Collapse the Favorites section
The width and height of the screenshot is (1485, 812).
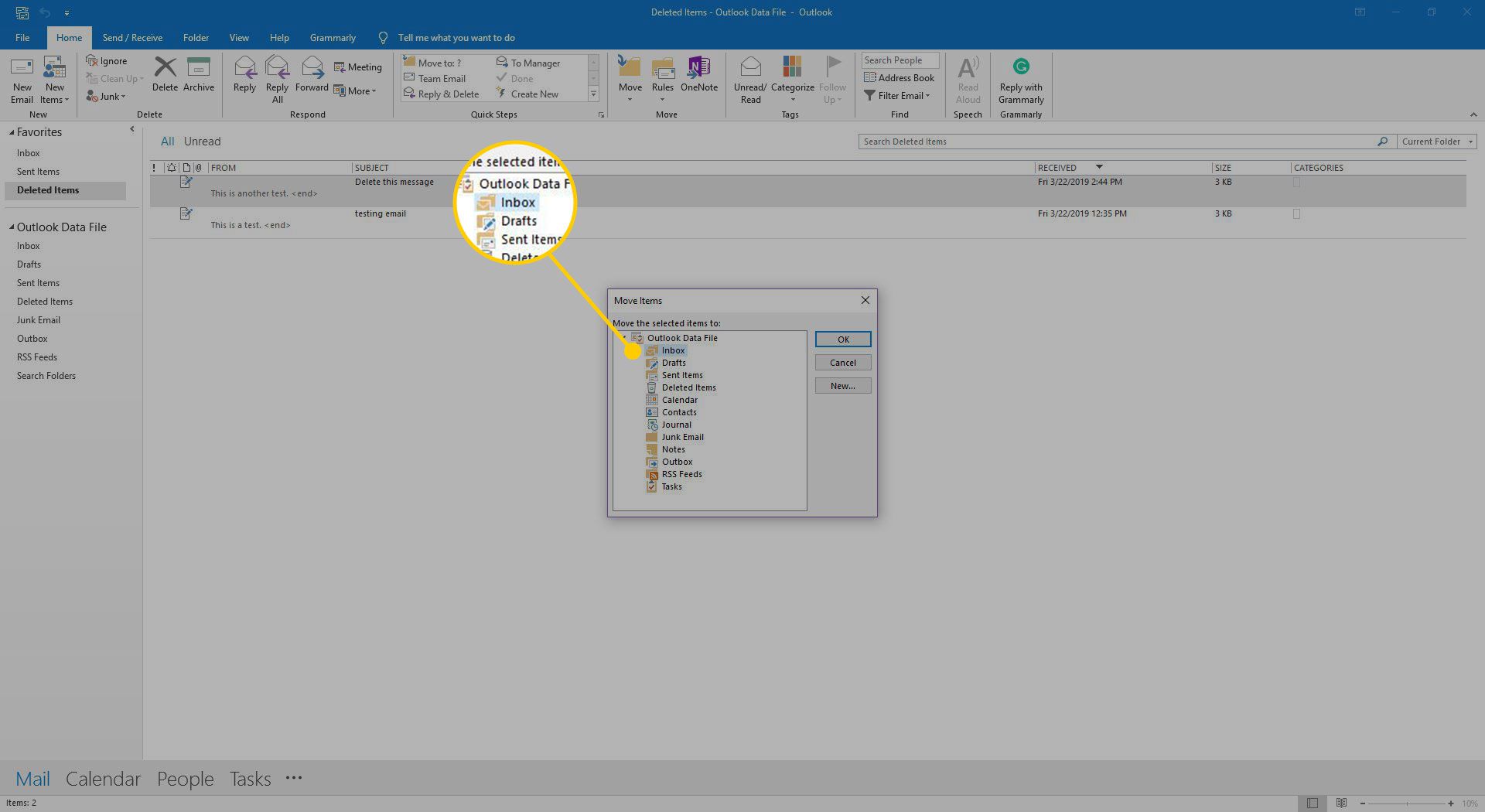[x=12, y=133]
